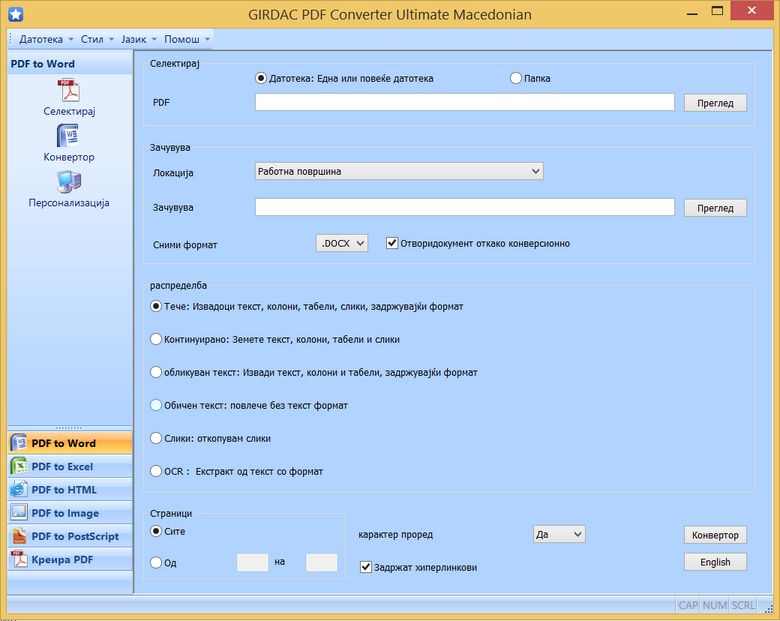
Task: Open the карактер проред Да dropdown
Action: (559, 534)
